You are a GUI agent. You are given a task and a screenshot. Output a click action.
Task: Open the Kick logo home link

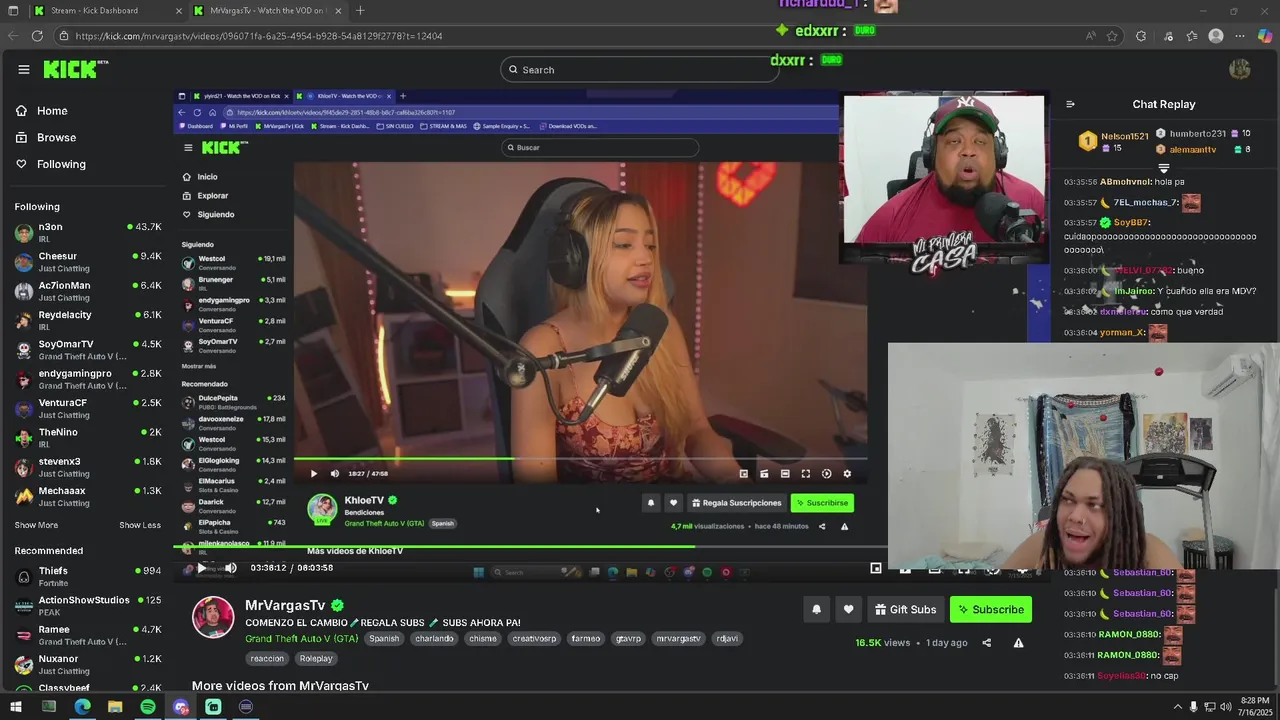point(75,69)
